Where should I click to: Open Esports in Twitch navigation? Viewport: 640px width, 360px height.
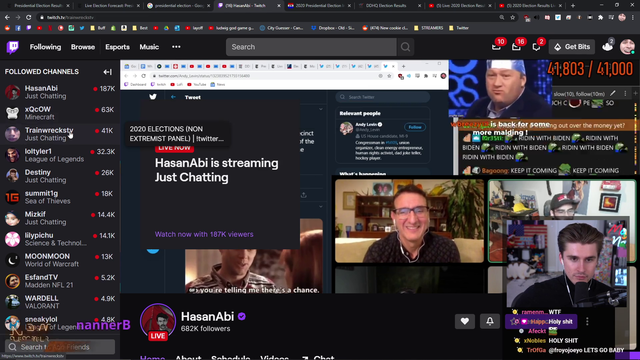click(x=118, y=47)
